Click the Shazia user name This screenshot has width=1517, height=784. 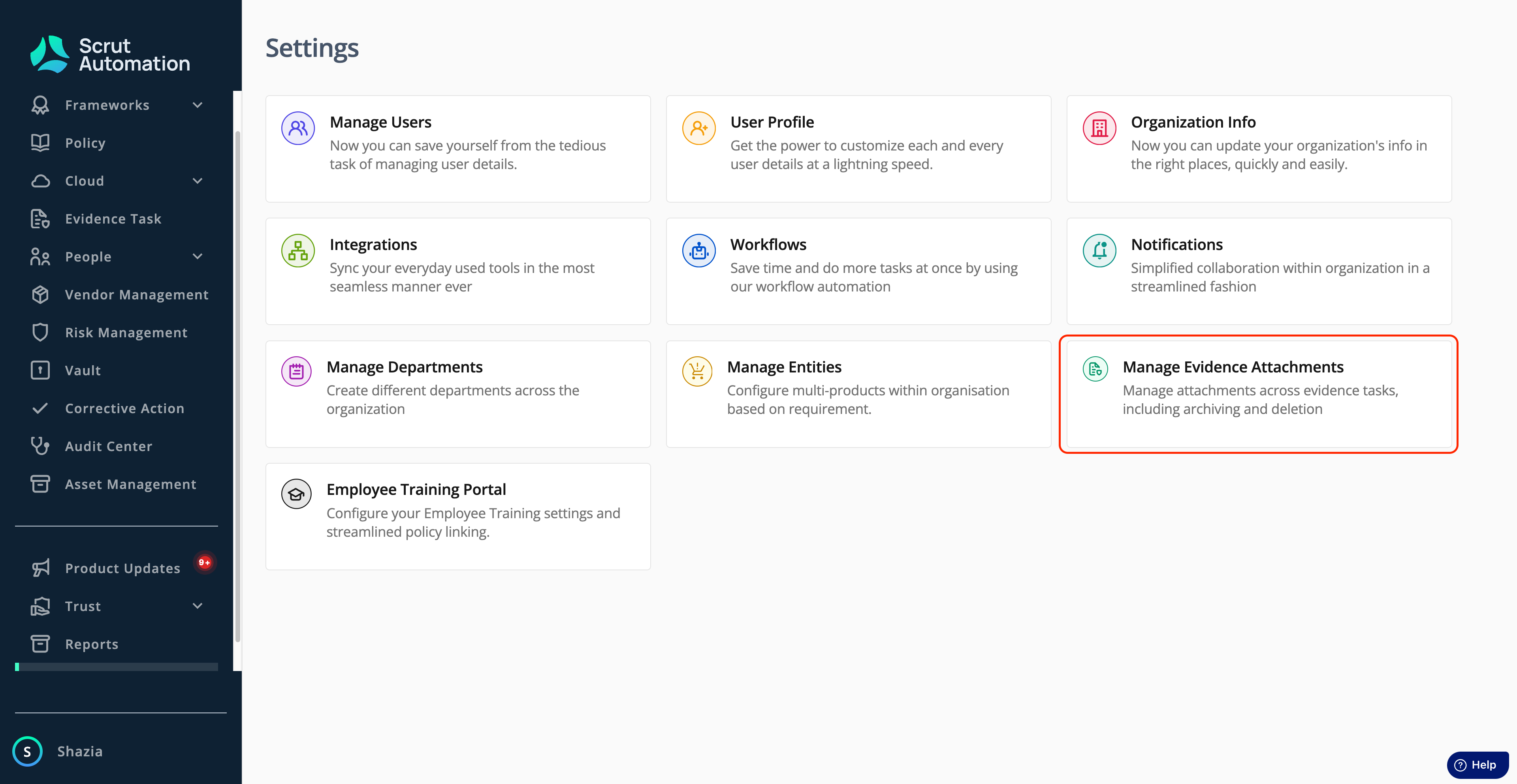(x=79, y=752)
